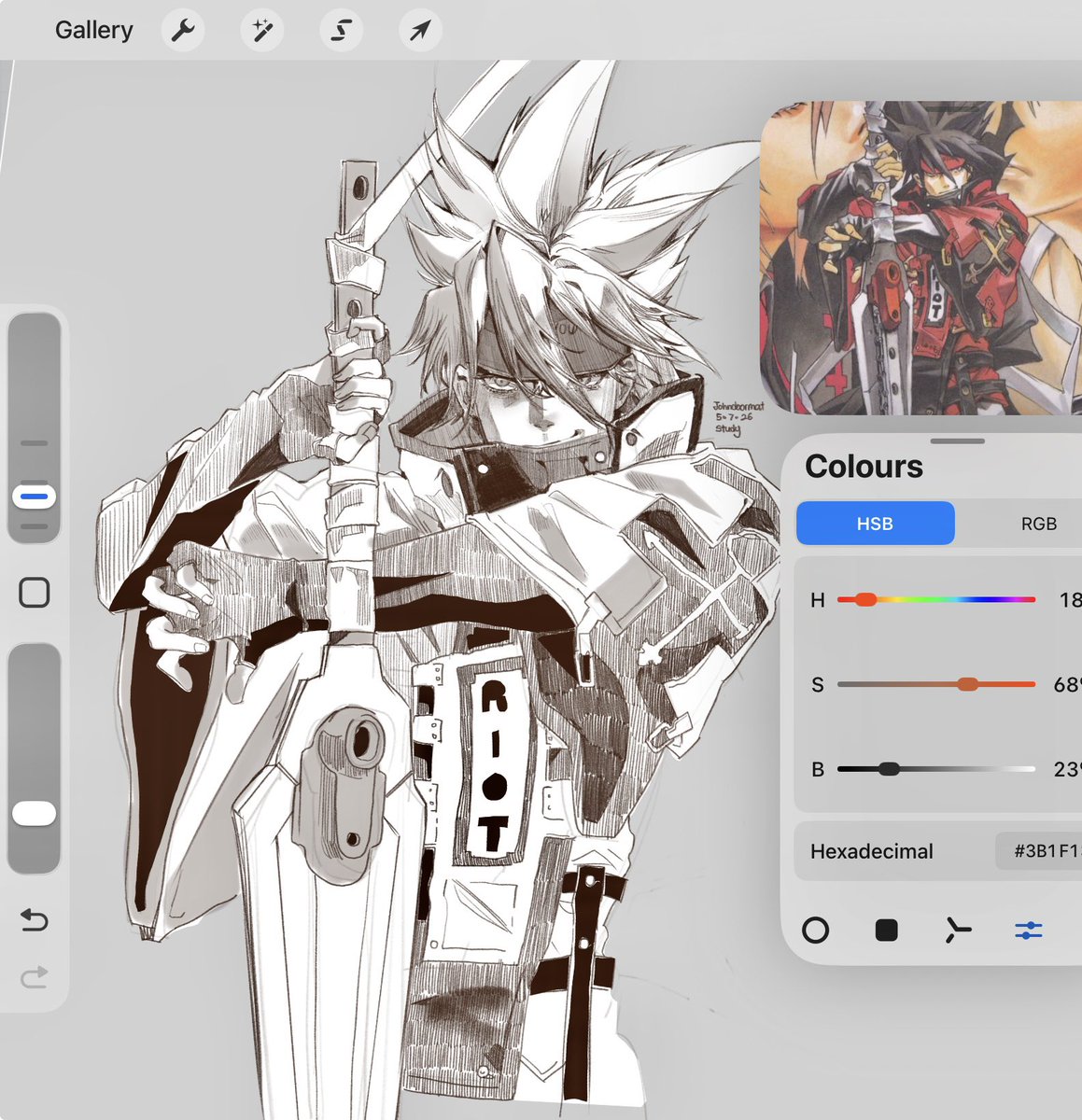Return to the Gallery
Image resolution: width=1082 pixels, height=1120 pixels.
[93, 30]
